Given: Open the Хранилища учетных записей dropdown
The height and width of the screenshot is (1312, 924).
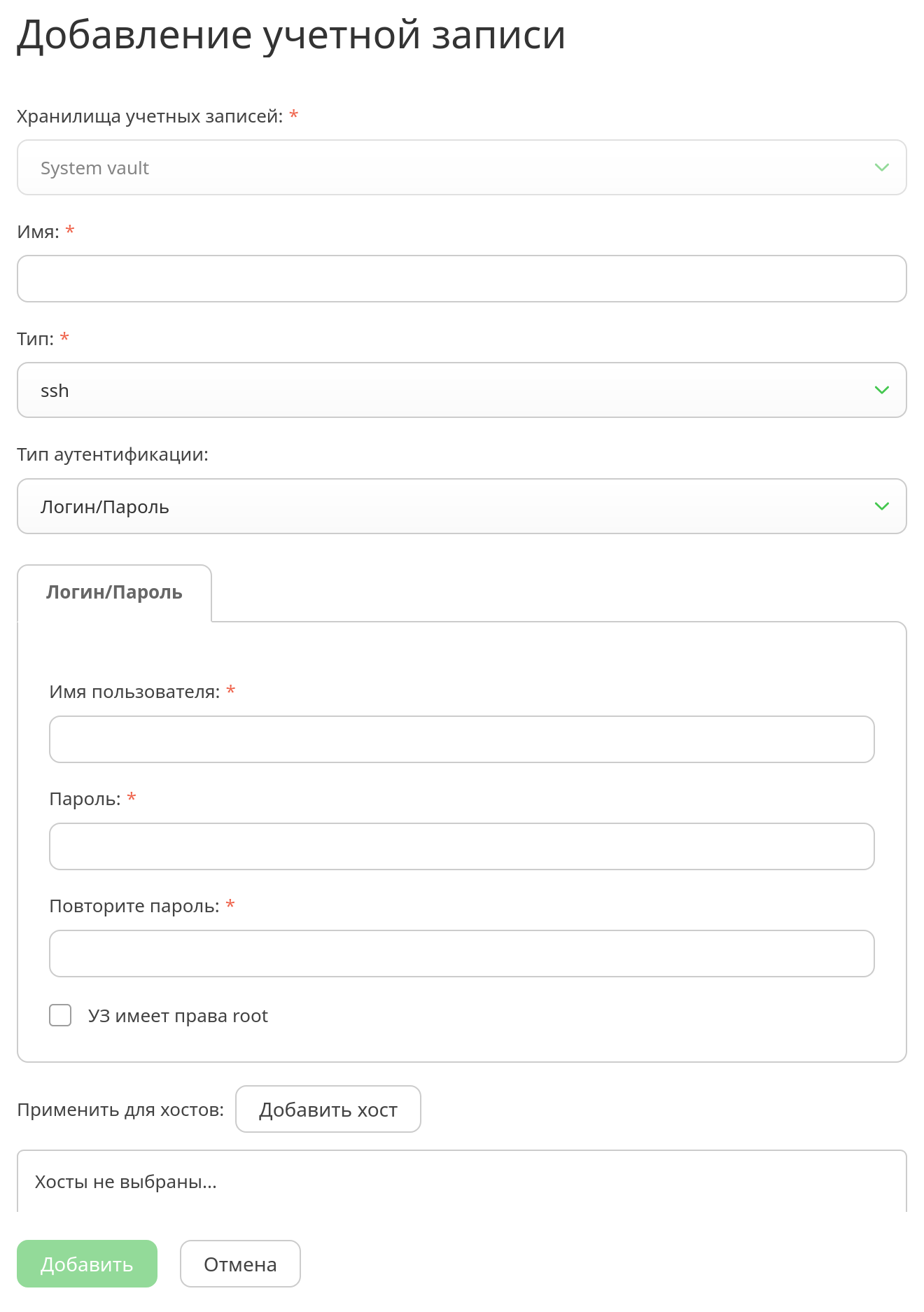Looking at the screenshot, I should click(462, 167).
